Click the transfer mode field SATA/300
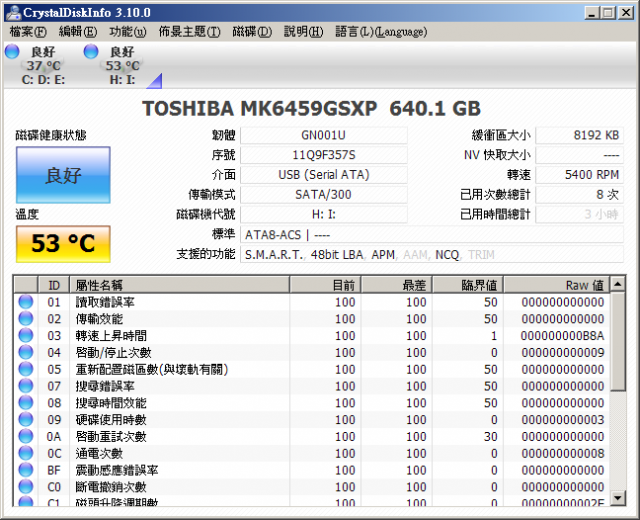This screenshot has width=640, height=520. (x=324, y=195)
